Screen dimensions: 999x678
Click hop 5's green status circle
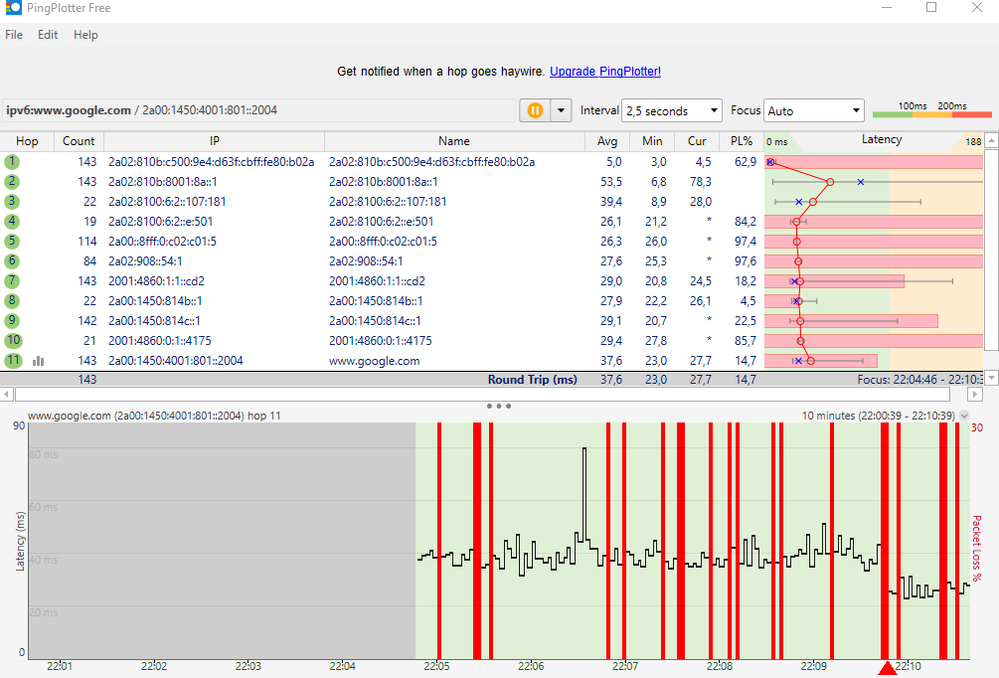coord(12,241)
